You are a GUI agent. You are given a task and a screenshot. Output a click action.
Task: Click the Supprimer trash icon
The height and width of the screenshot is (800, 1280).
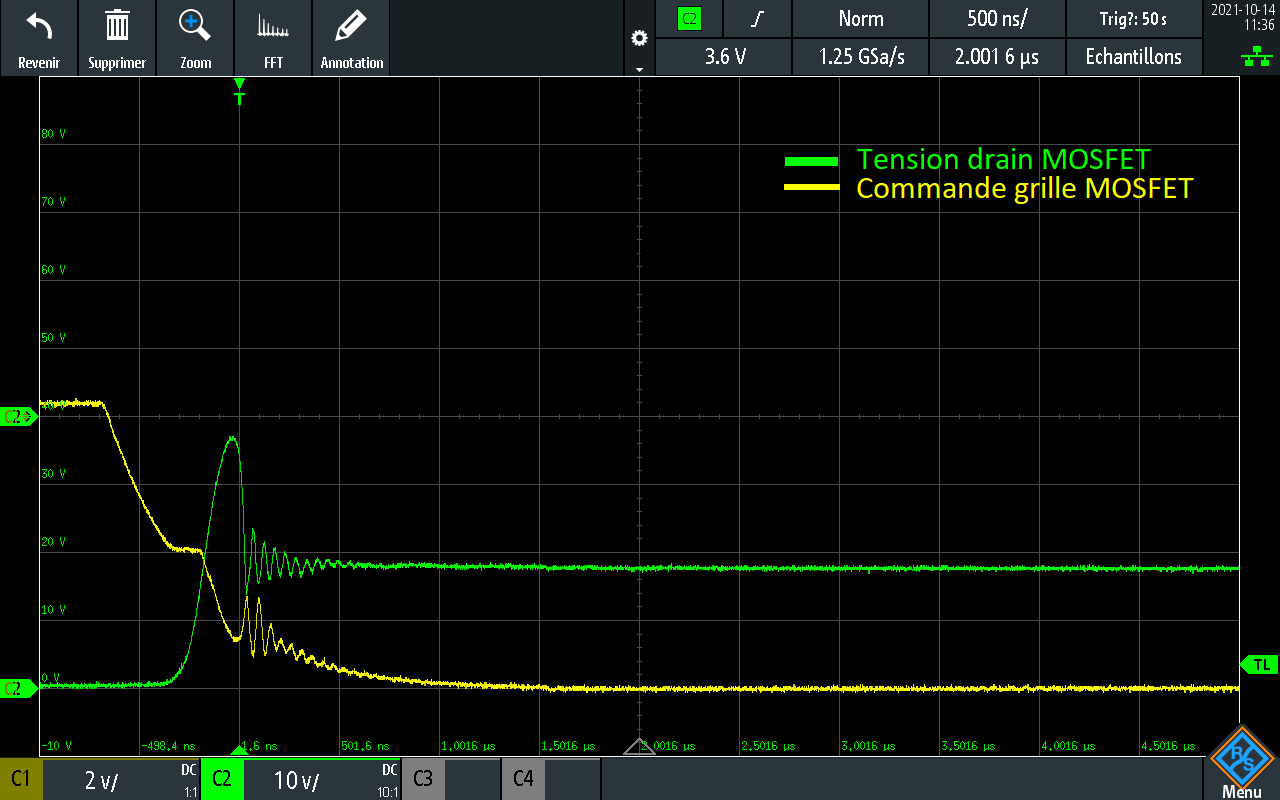pyautogui.click(x=117, y=25)
